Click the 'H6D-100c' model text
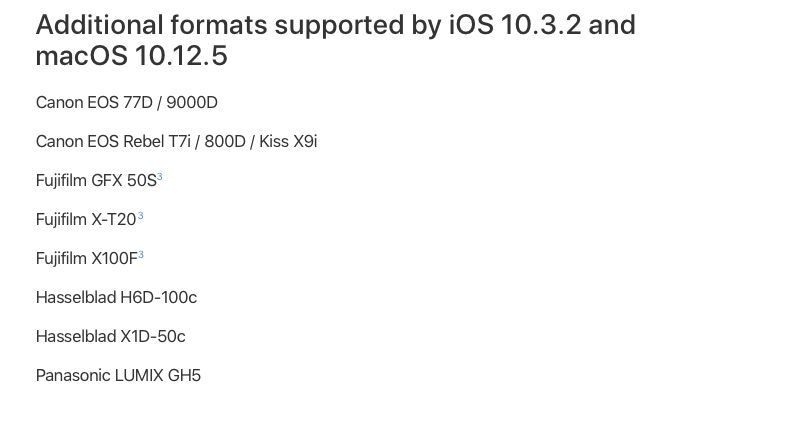 [159, 298]
